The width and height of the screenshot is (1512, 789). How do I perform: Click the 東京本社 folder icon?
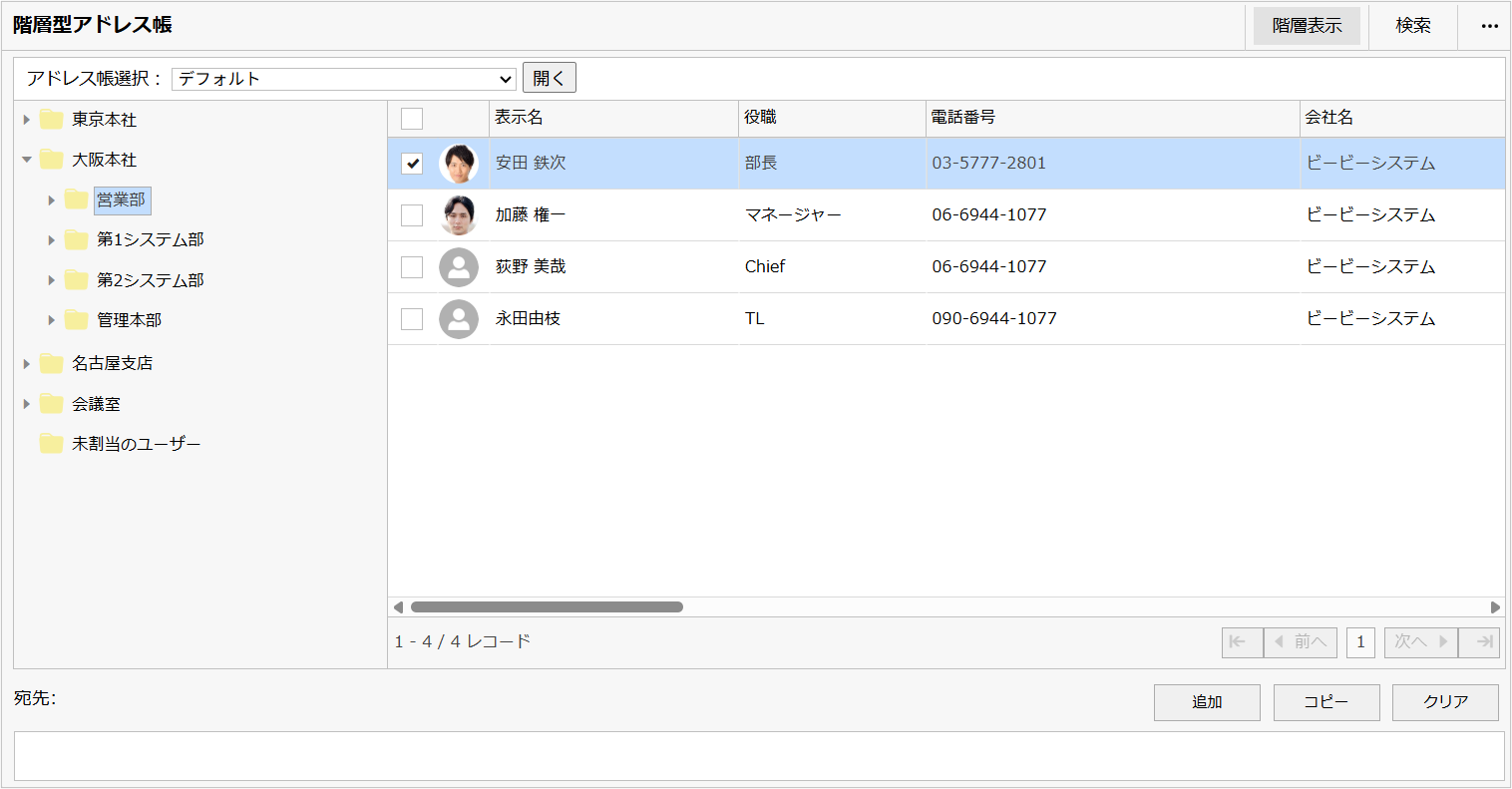tap(50, 120)
